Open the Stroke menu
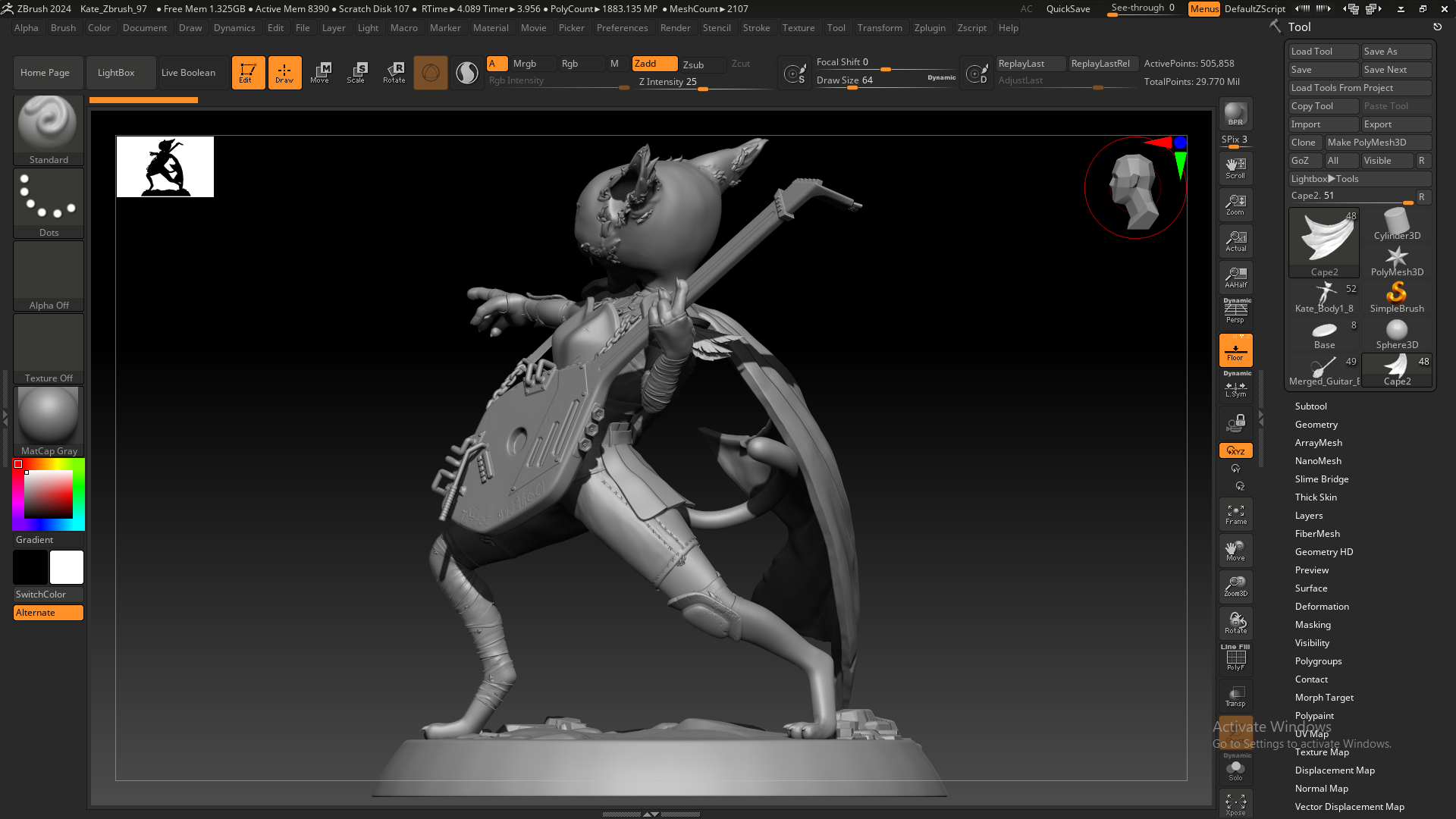The width and height of the screenshot is (1456, 819). 756,28
